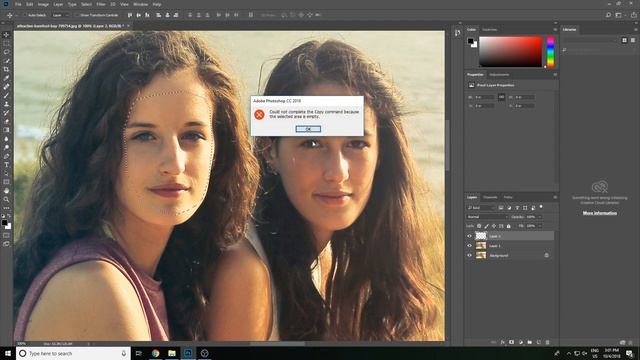Open the layer Kind filter dropdown
Image resolution: width=640 pixels, height=360 pixels.
(481, 208)
